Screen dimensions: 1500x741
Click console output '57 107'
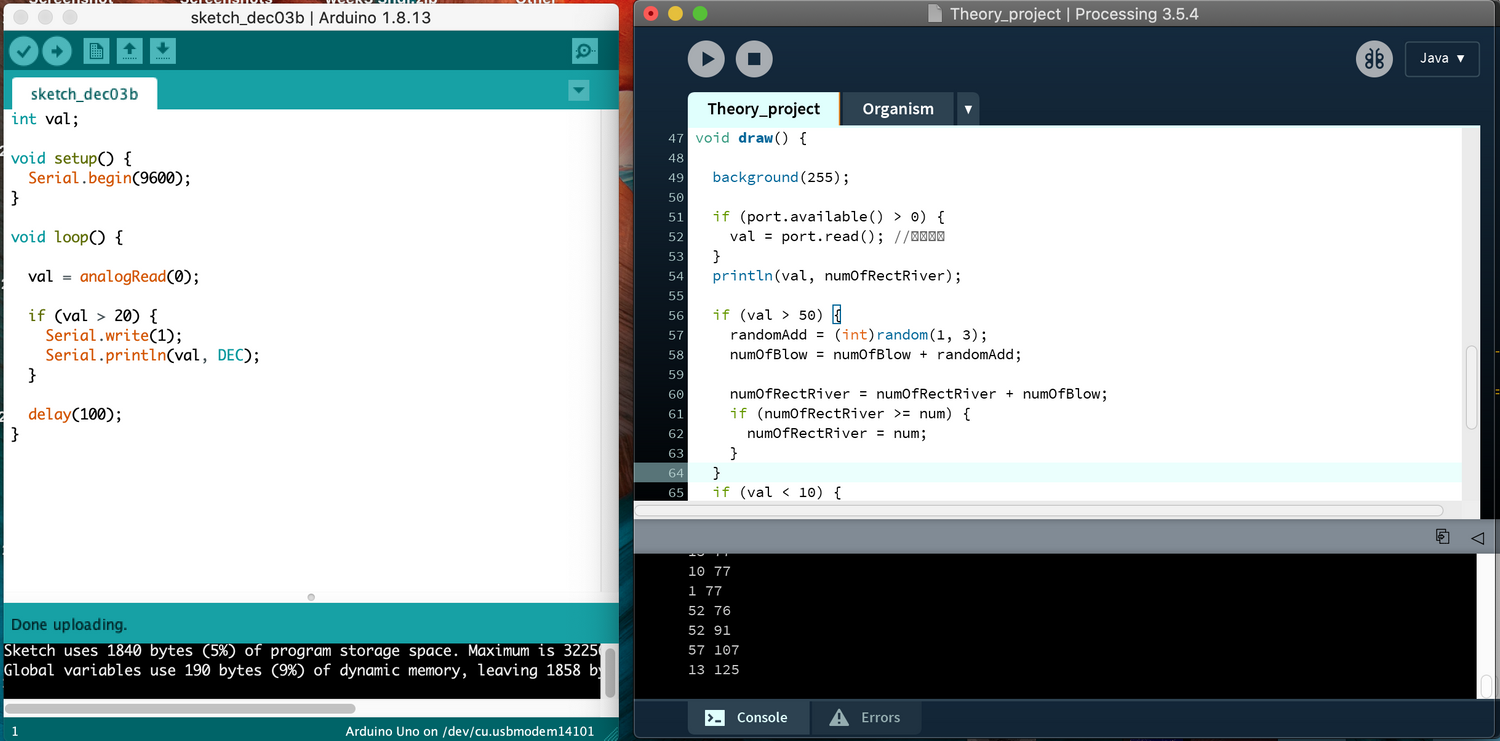pyautogui.click(x=713, y=650)
